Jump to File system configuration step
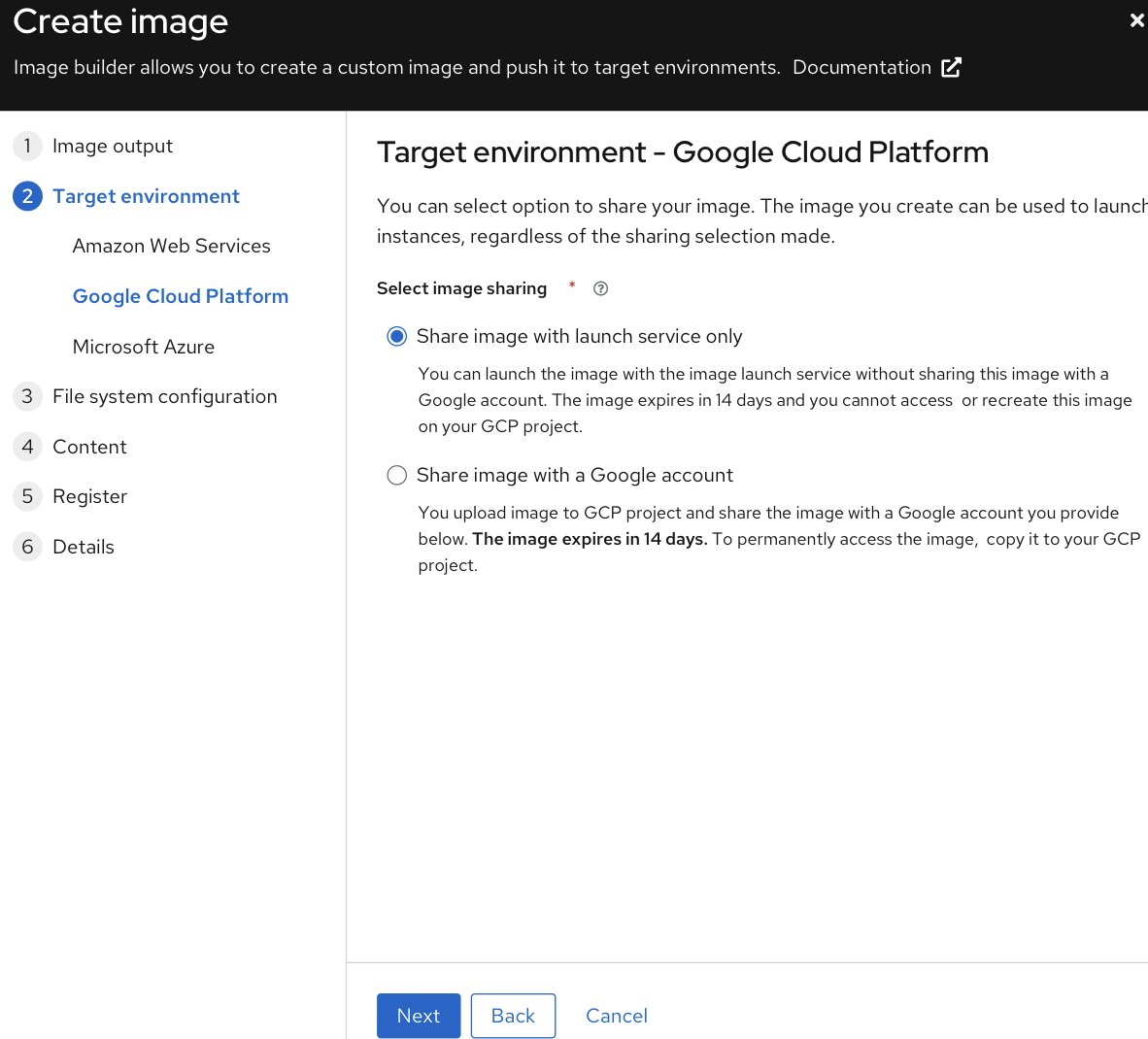The height and width of the screenshot is (1039, 1148). pos(164,396)
